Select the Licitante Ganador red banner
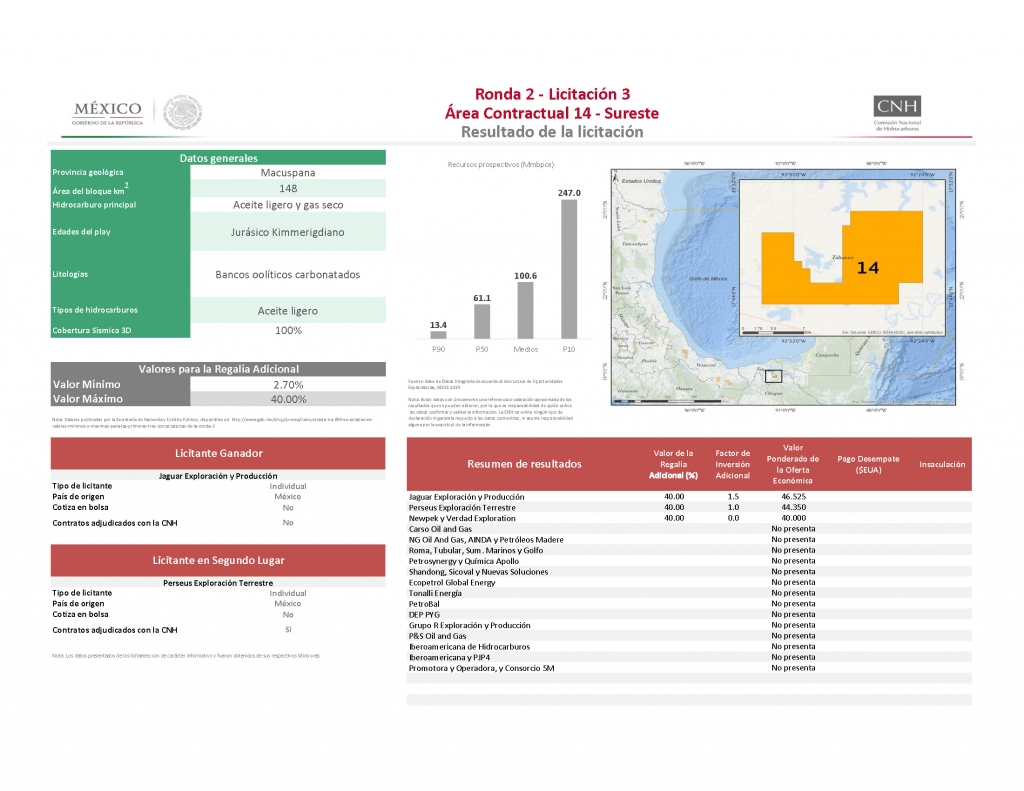This screenshot has width=1024, height=791. [218, 453]
